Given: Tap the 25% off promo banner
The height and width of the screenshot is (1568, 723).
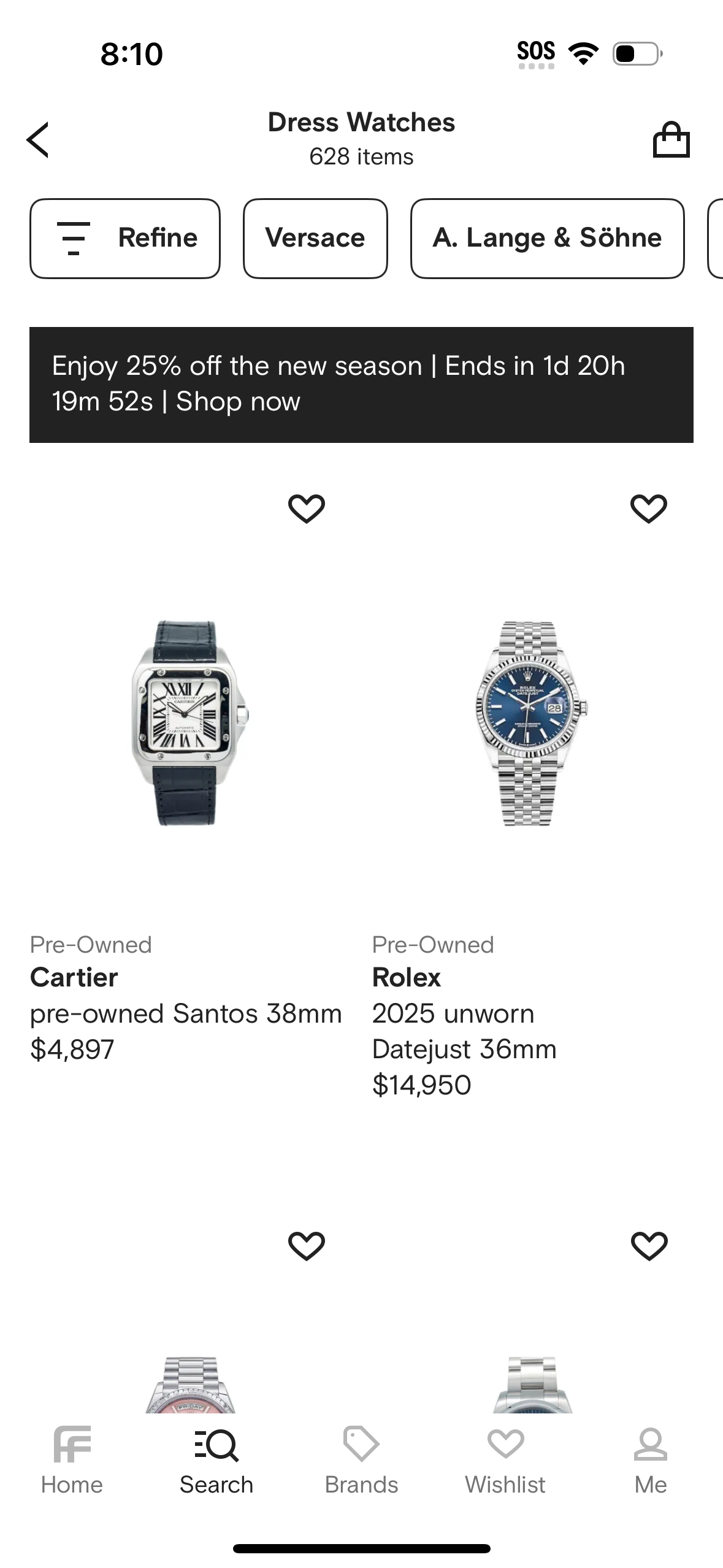Looking at the screenshot, I should [x=361, y=385].
